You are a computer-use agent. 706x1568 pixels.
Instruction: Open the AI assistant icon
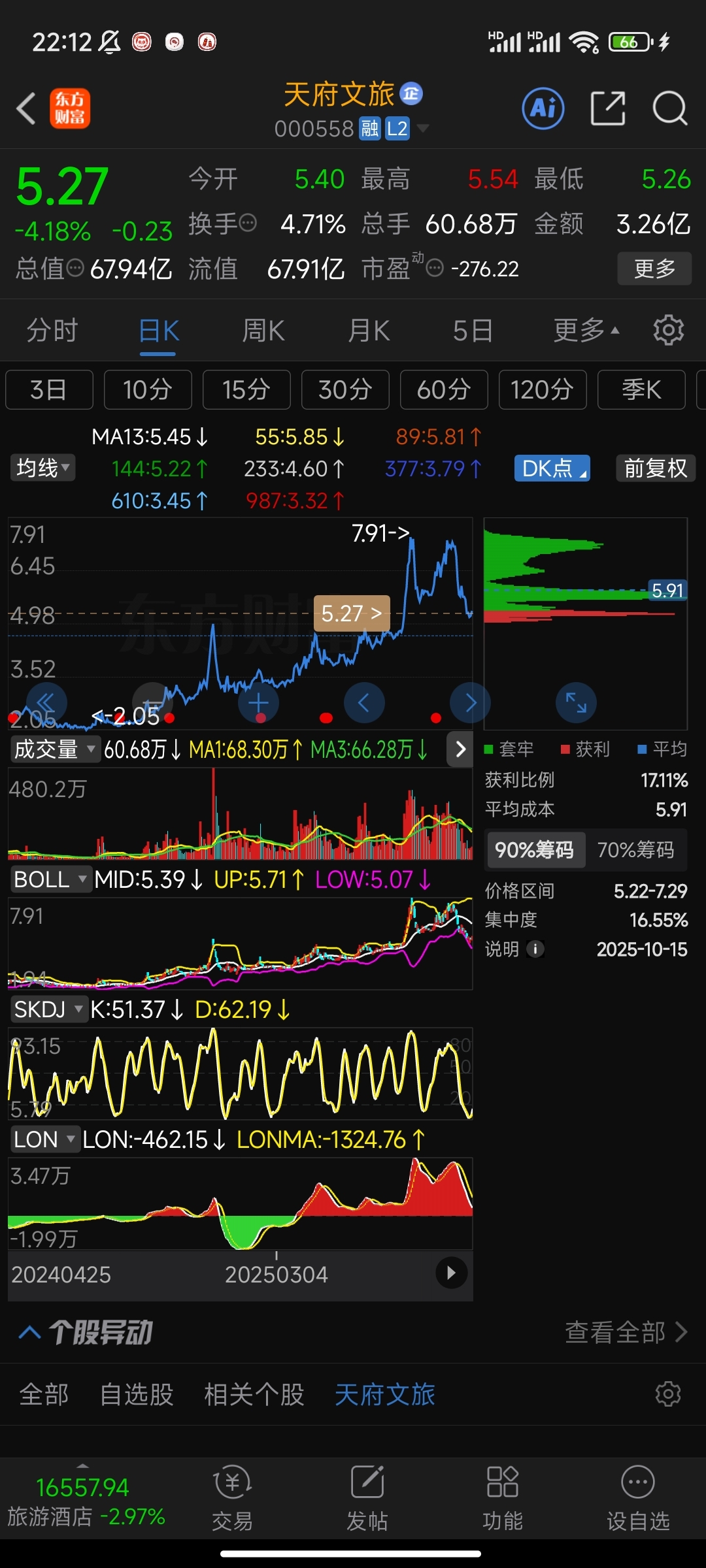(543, 108)
